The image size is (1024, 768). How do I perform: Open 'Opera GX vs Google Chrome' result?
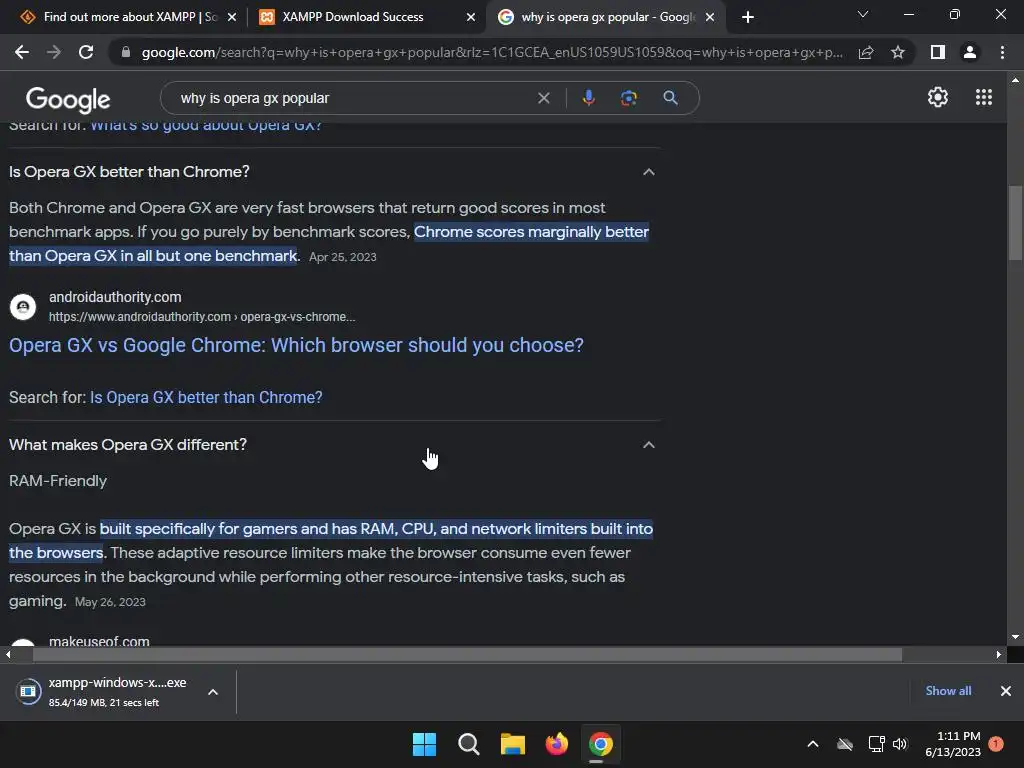(296, 345)
